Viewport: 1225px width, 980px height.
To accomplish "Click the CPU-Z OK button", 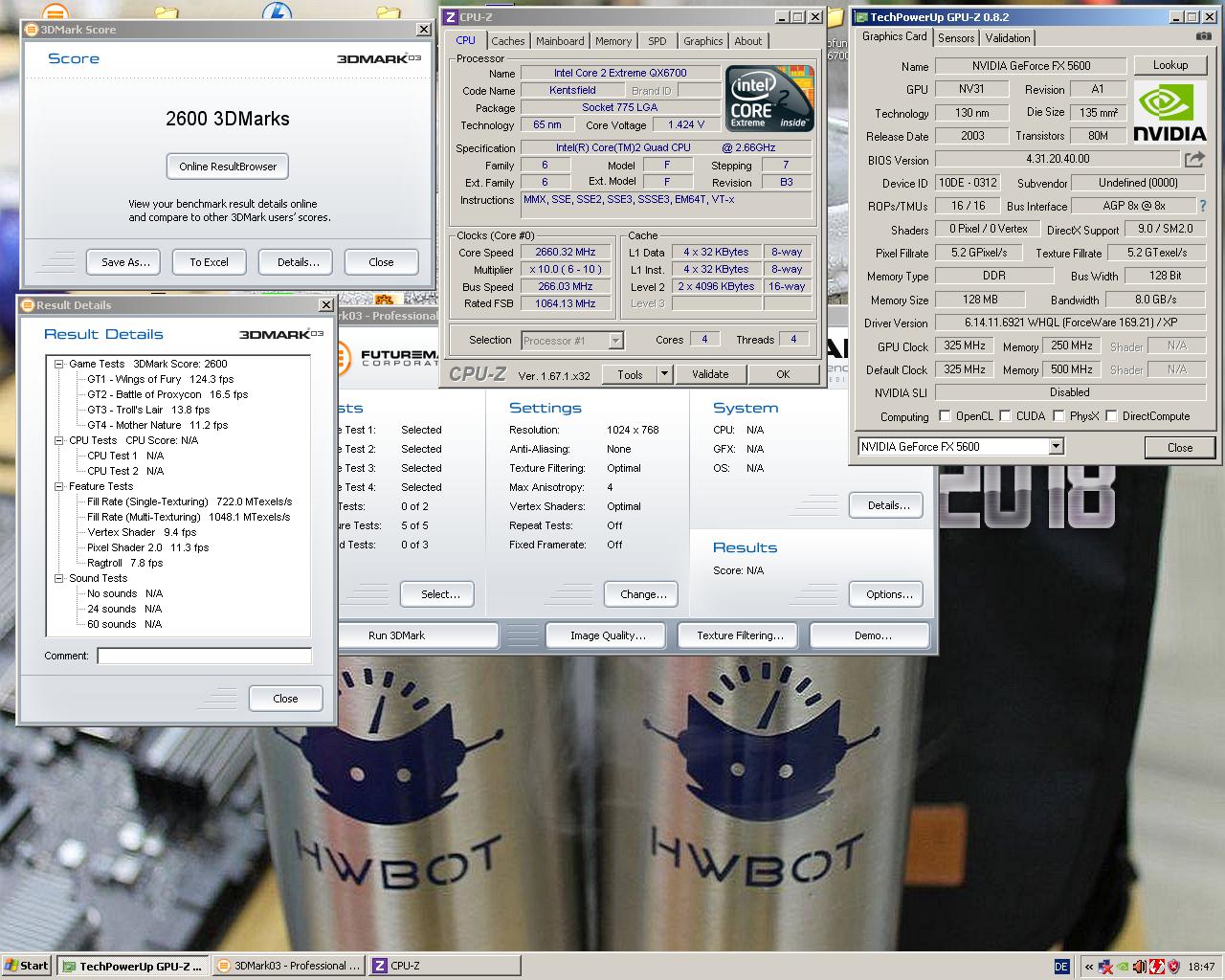I will 783,374.
